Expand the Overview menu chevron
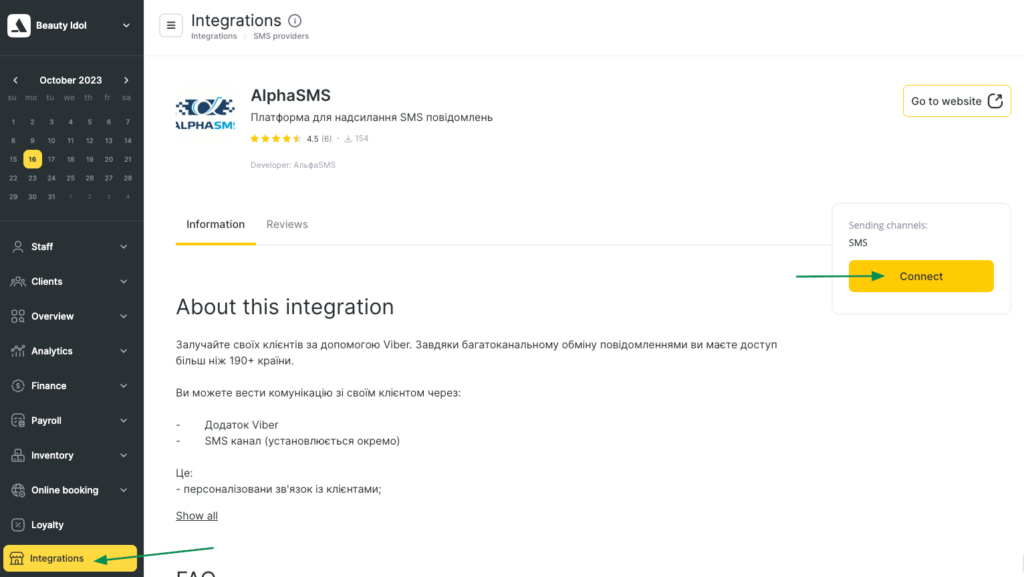 (124, 316)
